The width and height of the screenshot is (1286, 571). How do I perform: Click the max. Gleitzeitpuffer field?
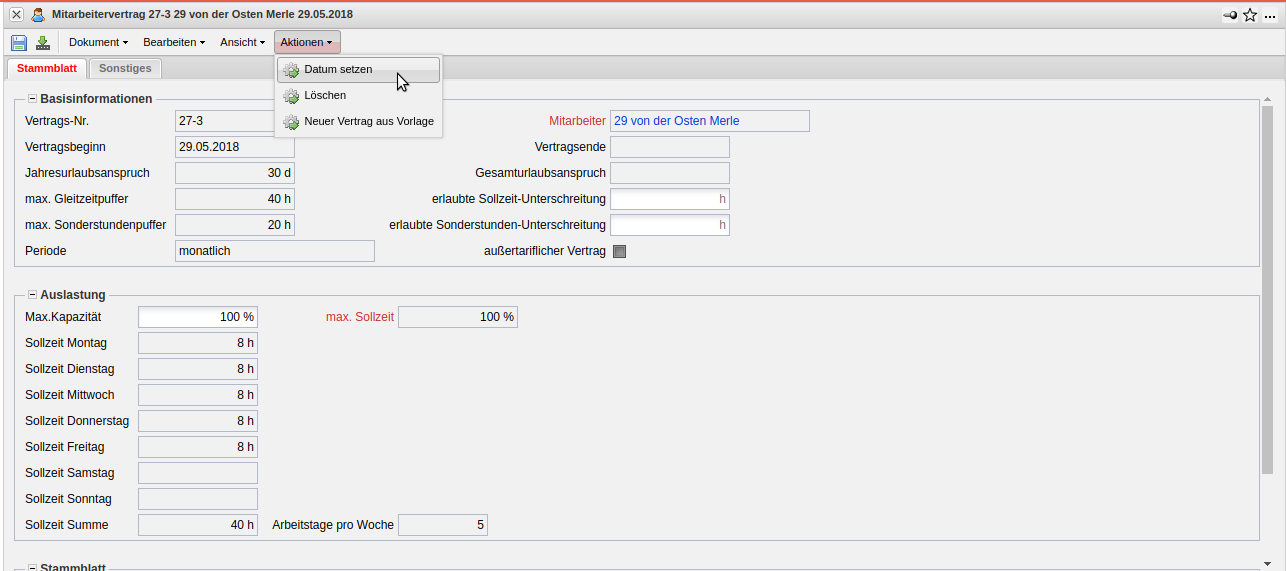(235, 199)
